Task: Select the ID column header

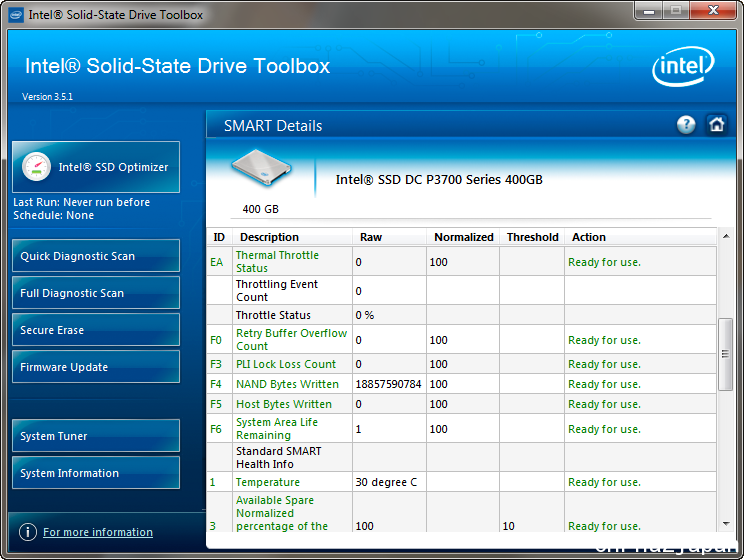Action: (x=219, y=237)
